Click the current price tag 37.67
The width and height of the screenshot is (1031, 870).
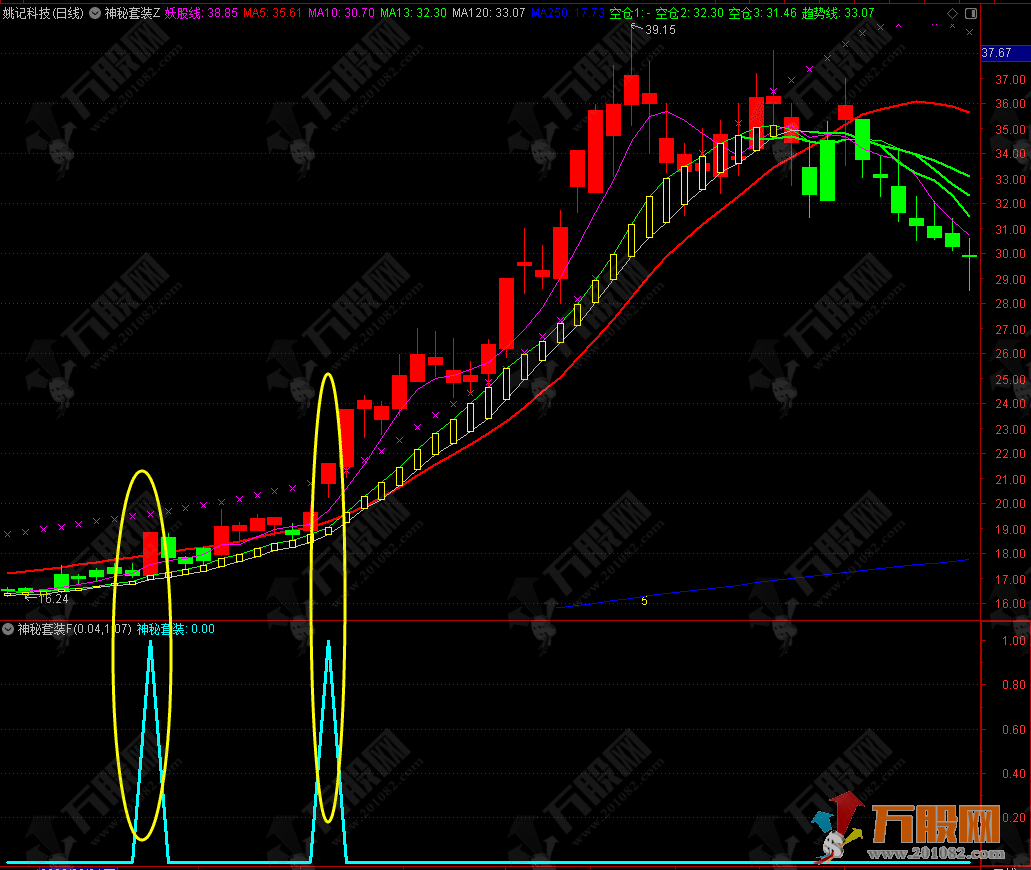[x=998, y=53]
